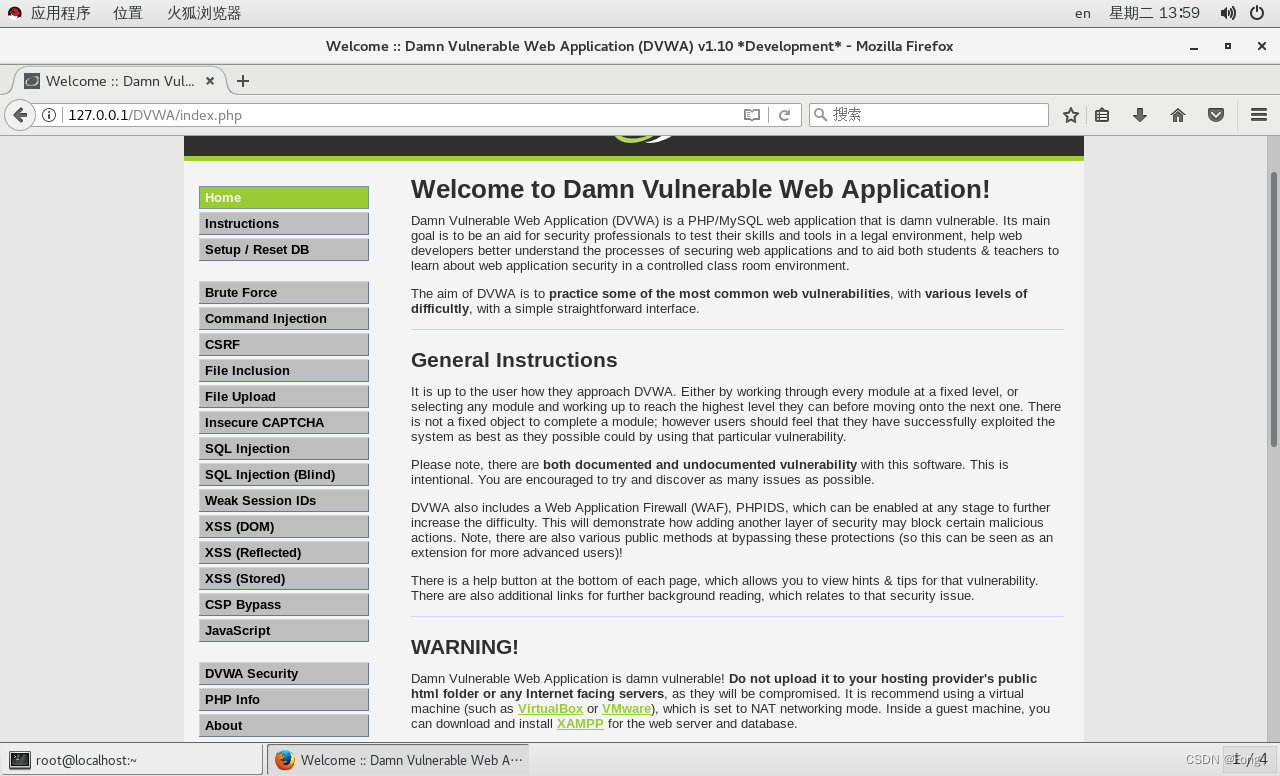Switch input language indicator 'en'
Image resolution: width=1280 pixels, height=776 pixels.
click(1083, 13)
